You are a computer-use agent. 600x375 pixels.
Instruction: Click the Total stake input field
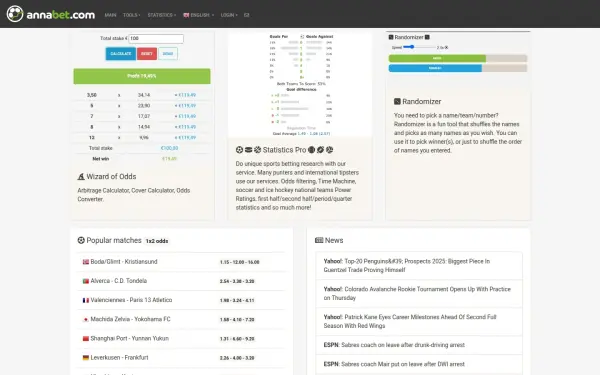(x=156, y=38)
